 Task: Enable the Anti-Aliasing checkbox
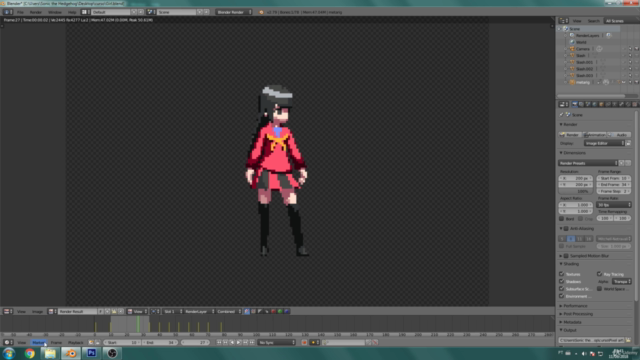(x=566, y=229)
